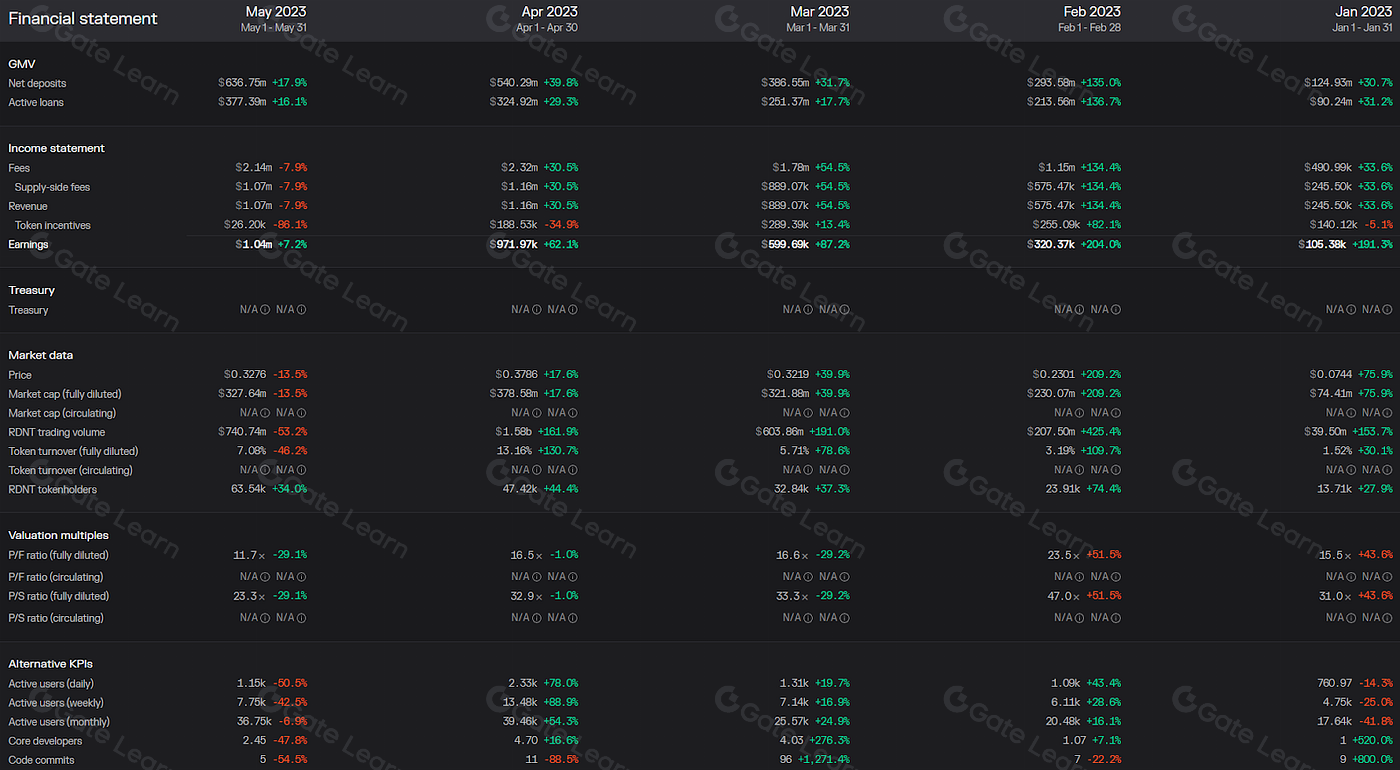Image resolution: width=1400 pixels, height=770 pixels.
Task: Click the RDNT tokenholders row label
Action: [54, 489]
